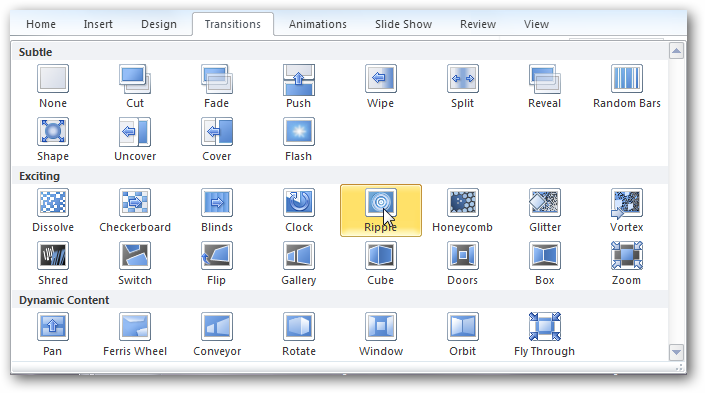Choose the Vortex transition
The image size is (705, 393).
[626, 210]
